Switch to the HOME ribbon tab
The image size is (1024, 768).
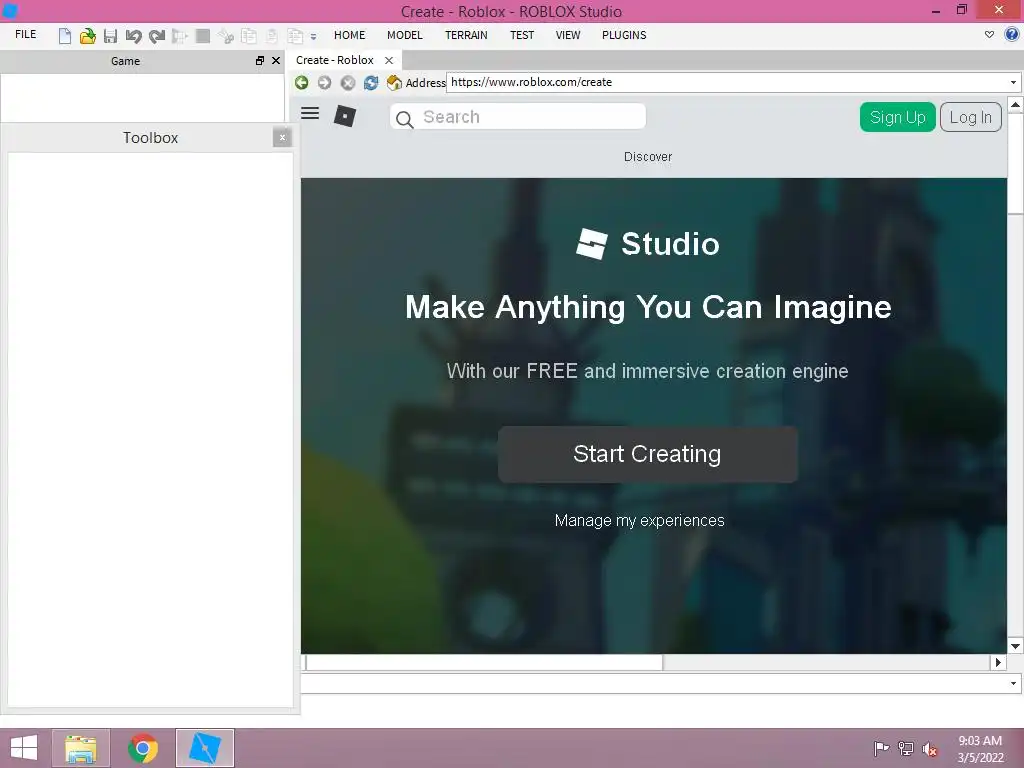point(349,35)
